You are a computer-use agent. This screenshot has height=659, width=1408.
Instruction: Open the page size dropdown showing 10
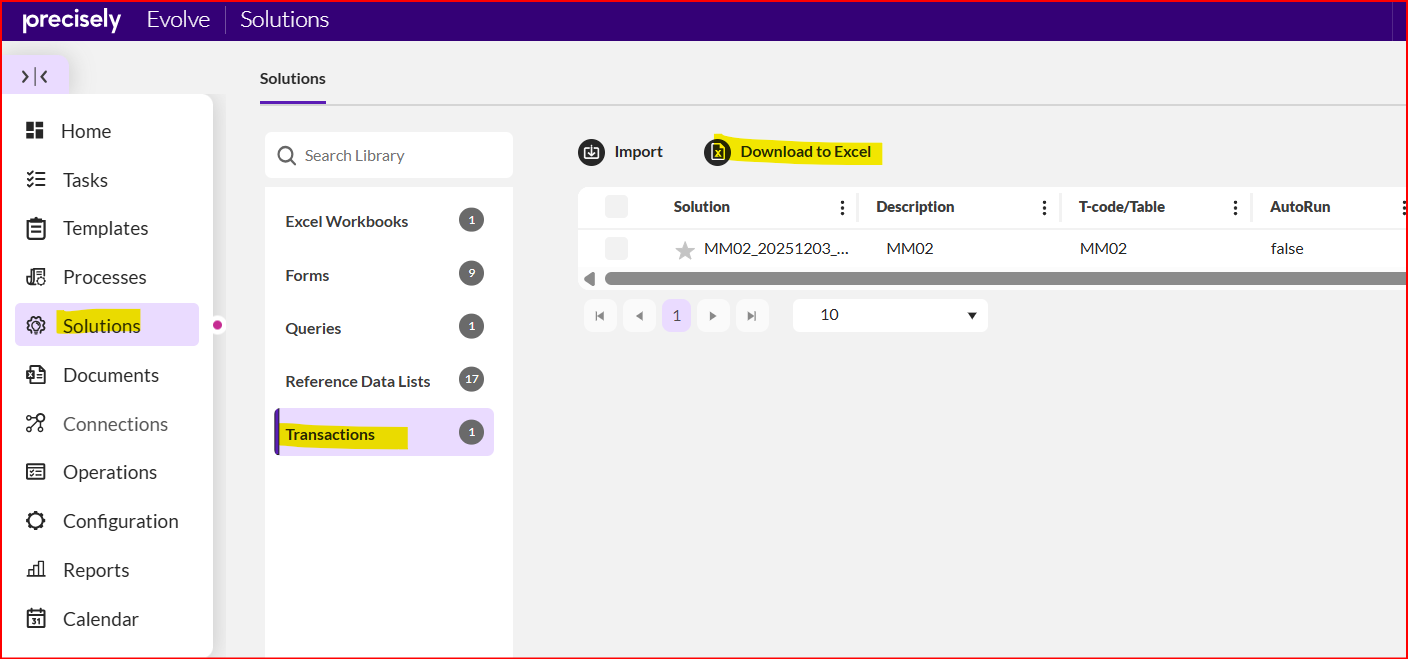890,315
